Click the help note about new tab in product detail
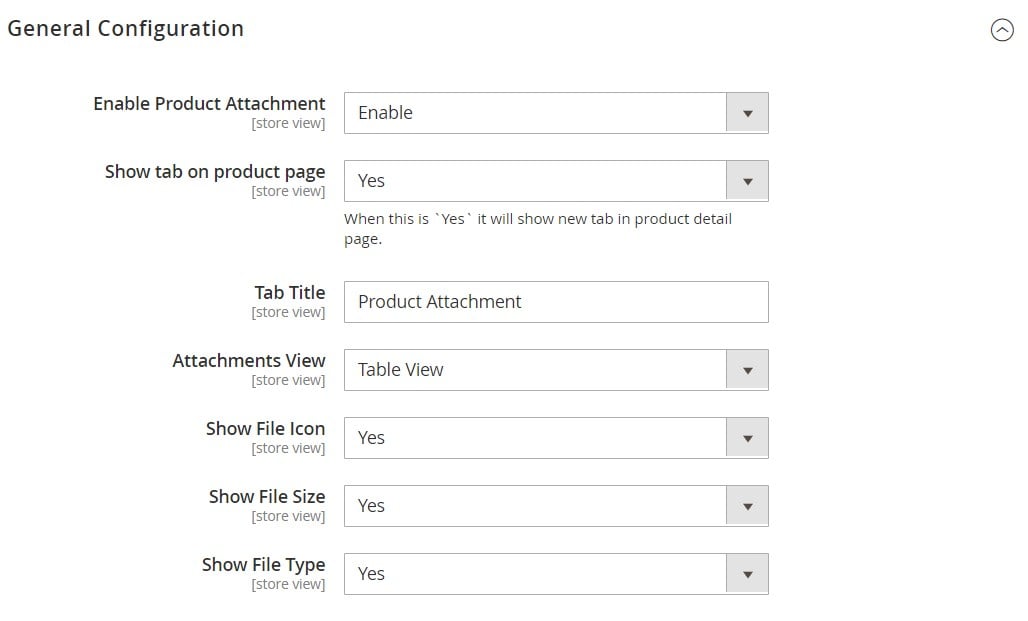 coord(538,229)
